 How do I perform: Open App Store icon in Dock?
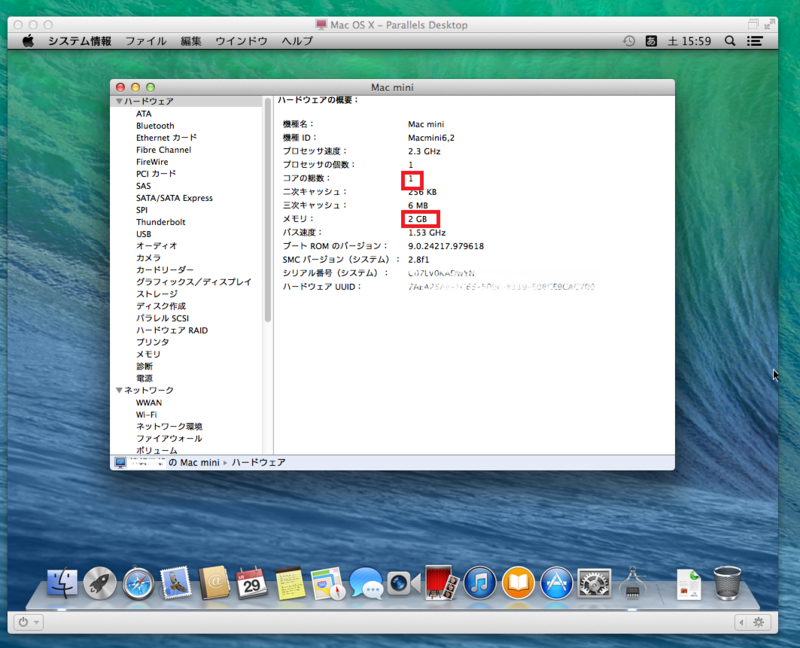point(556,583)
